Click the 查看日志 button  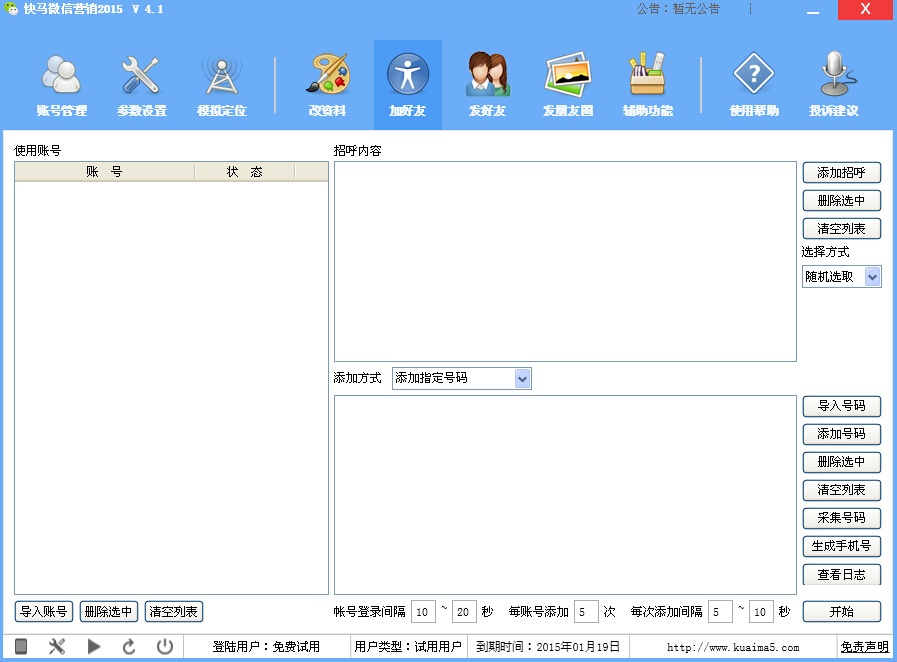[842, 574]
